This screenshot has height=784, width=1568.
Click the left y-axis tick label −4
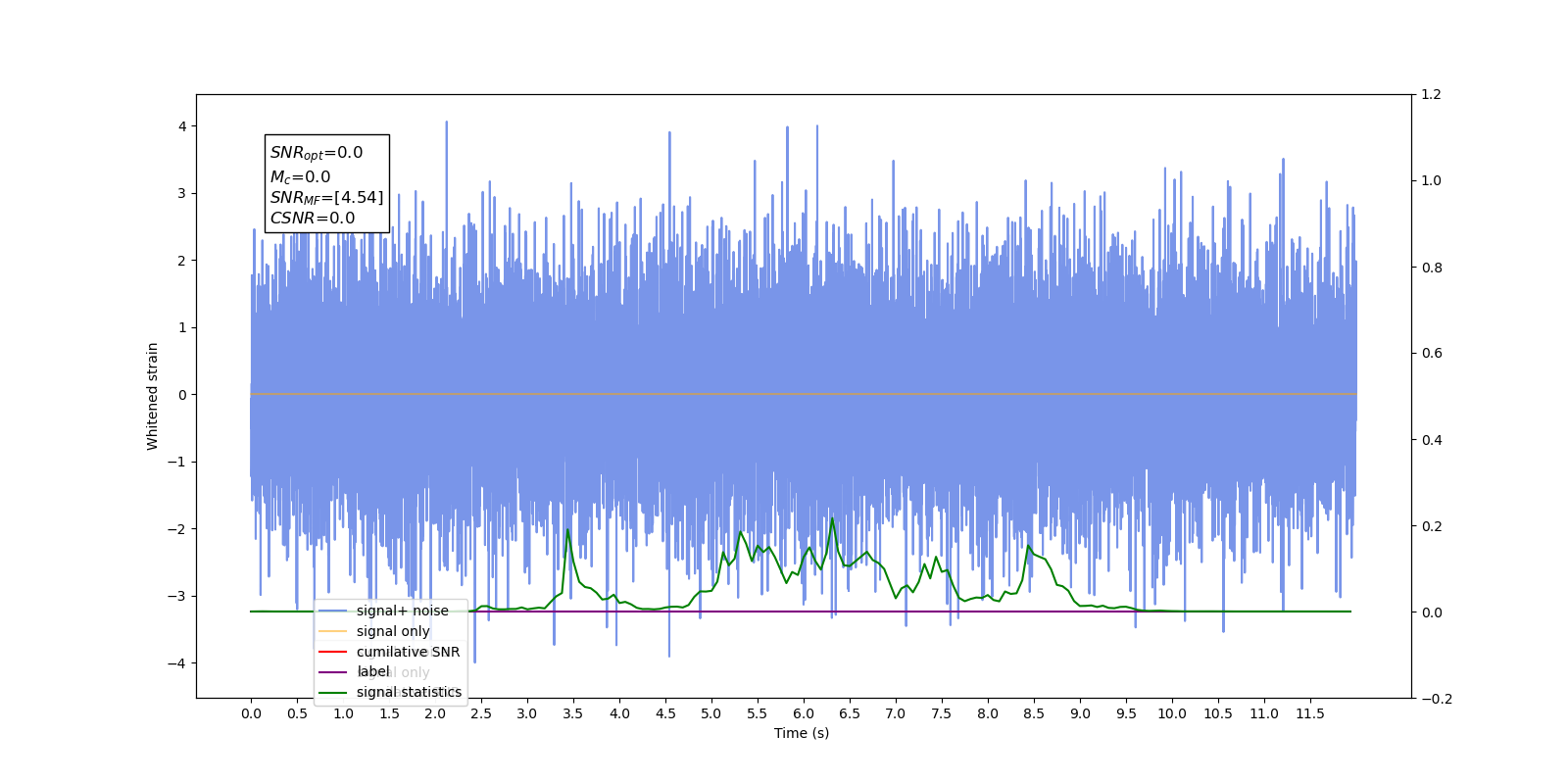click(176, 663)
